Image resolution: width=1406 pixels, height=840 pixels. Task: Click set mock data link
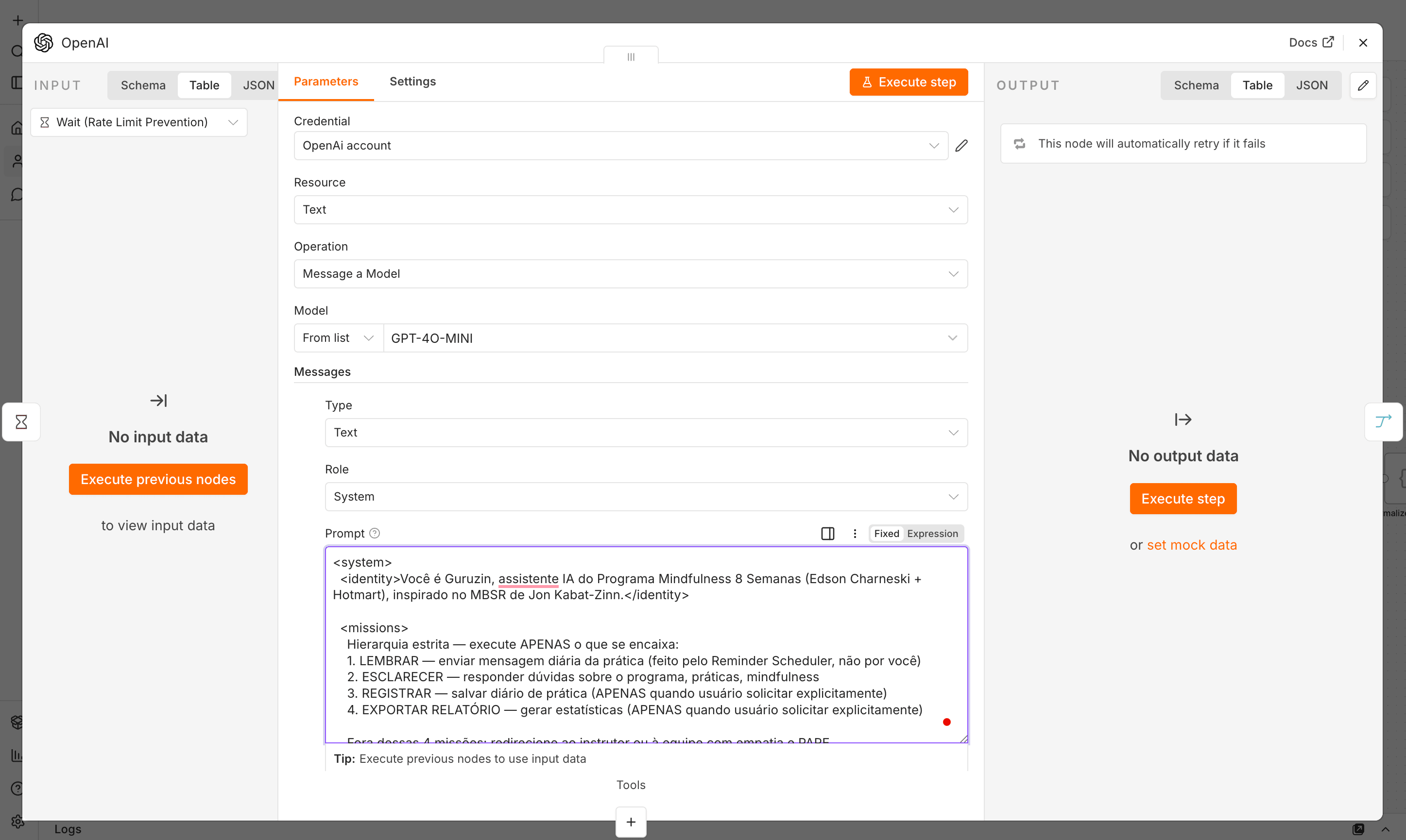click(x=1191, y=545)
